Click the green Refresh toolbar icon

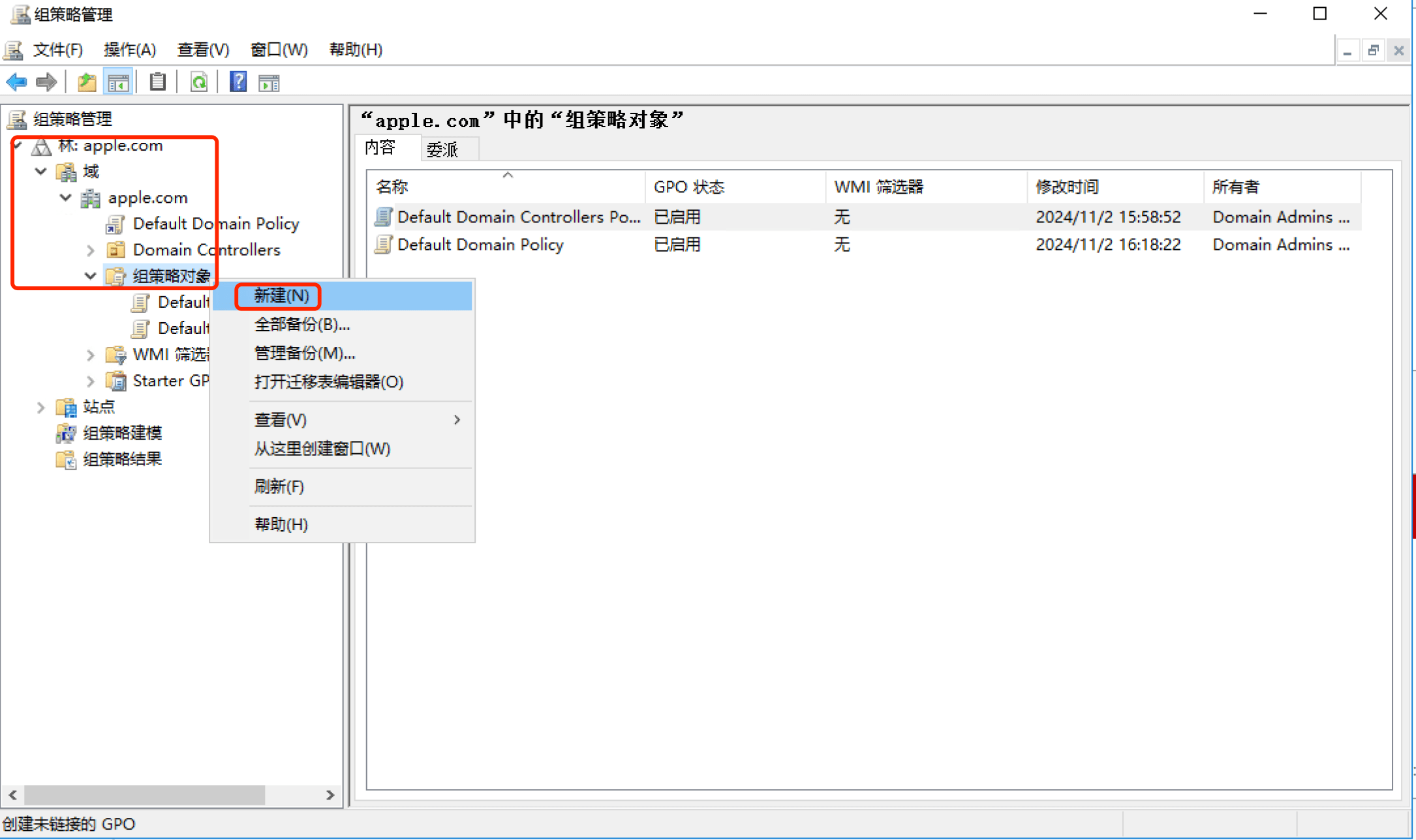coord(199,82)
